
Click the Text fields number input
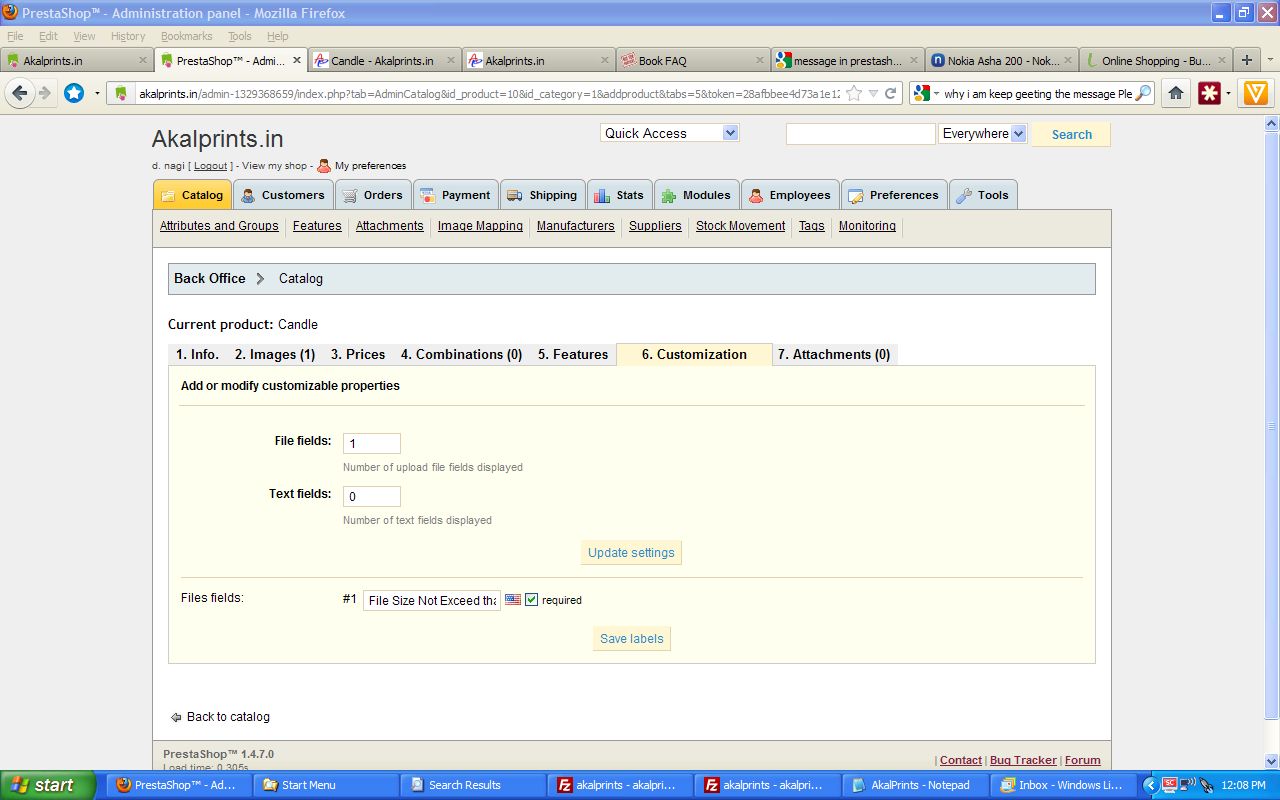[x=372, y=496]
